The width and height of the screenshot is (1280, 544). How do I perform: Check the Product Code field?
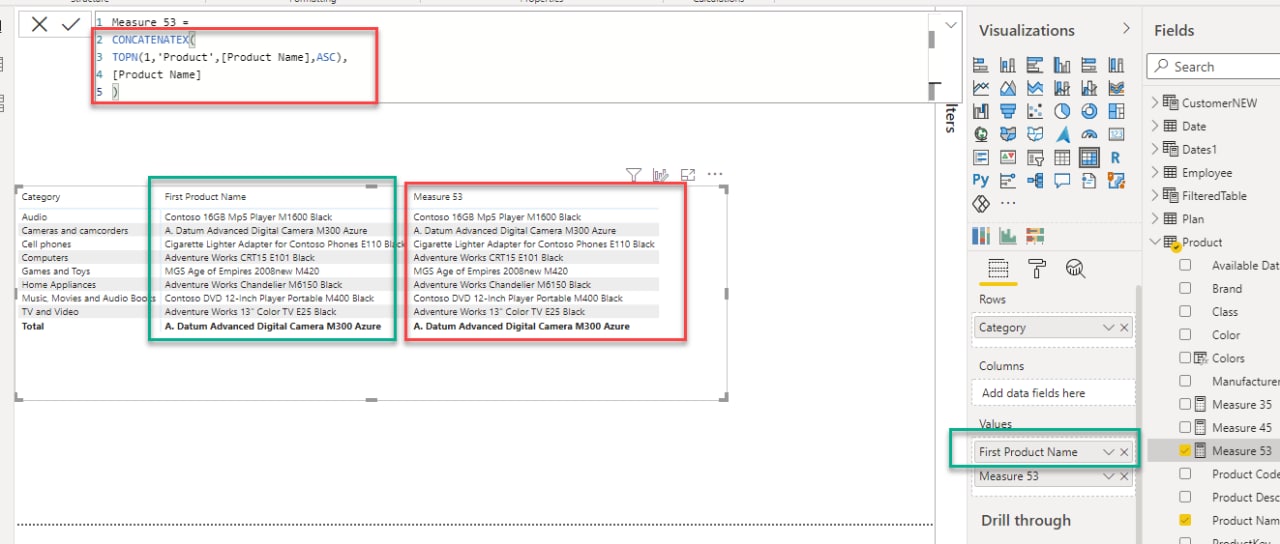click(1185, 474)
